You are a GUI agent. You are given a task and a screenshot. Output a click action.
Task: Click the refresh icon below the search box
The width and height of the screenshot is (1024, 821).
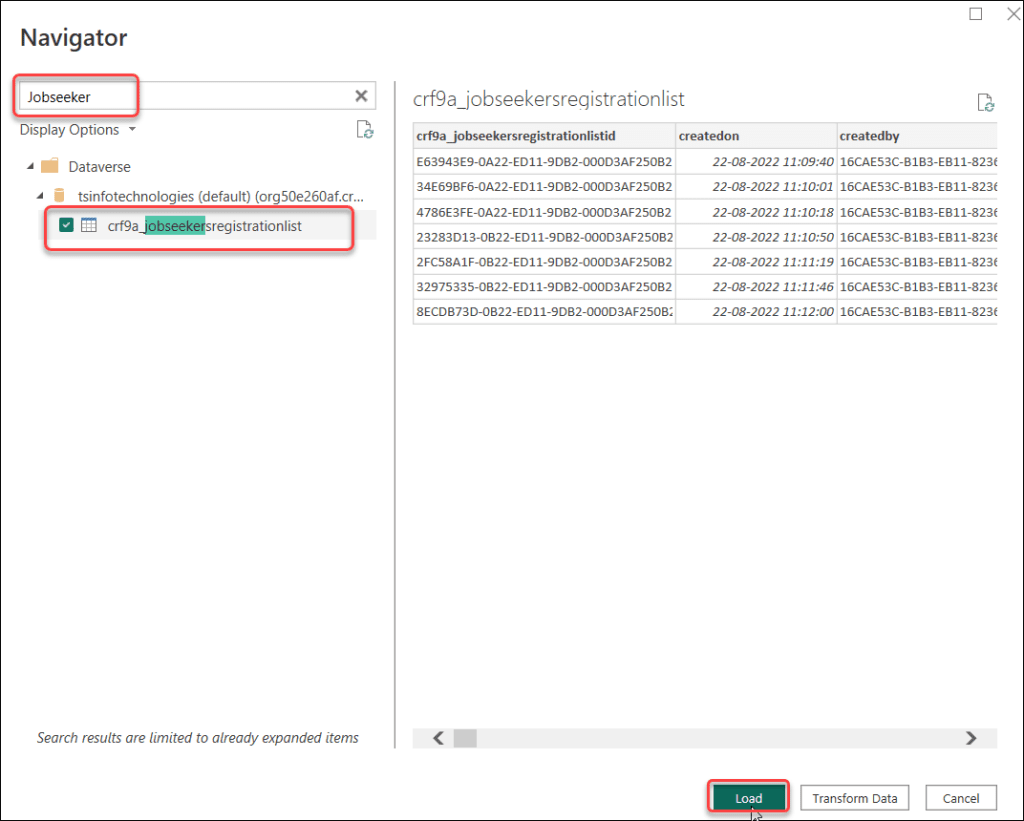[x=364, y=129]
